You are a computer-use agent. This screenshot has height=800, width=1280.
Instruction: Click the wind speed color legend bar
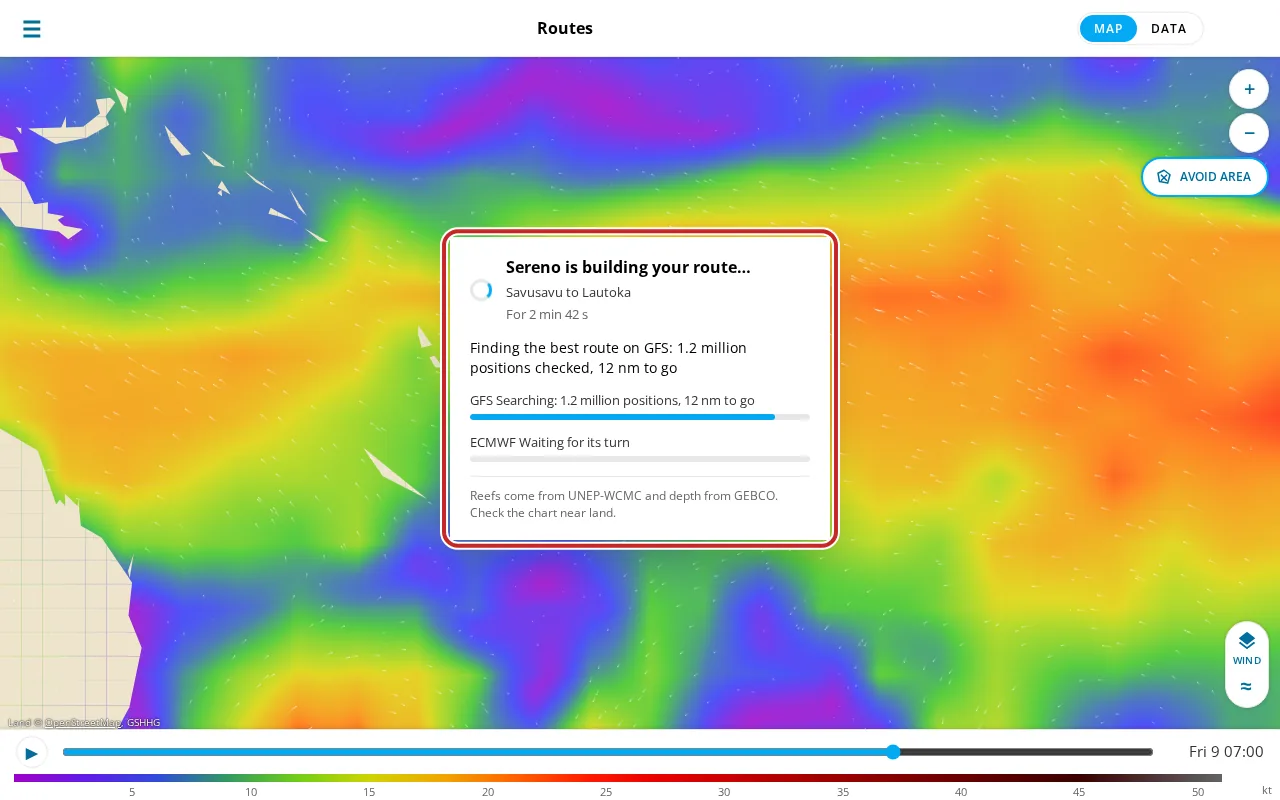[618, 778]
